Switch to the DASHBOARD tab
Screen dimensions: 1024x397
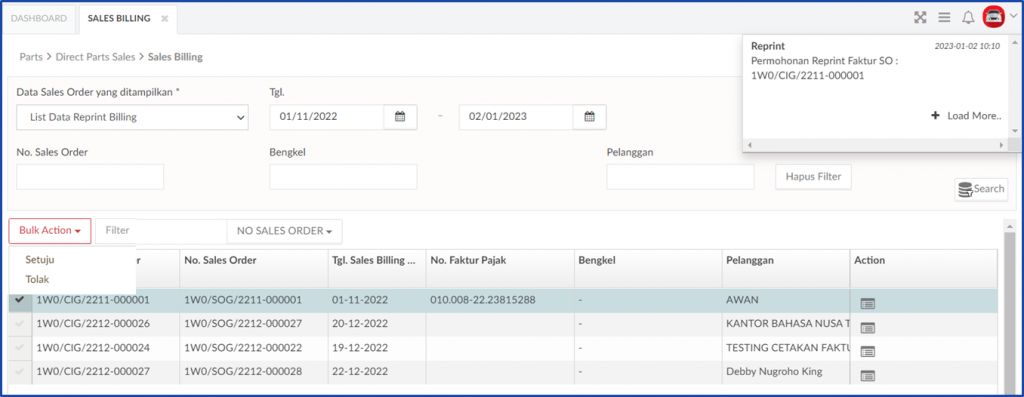coord(39,18)
